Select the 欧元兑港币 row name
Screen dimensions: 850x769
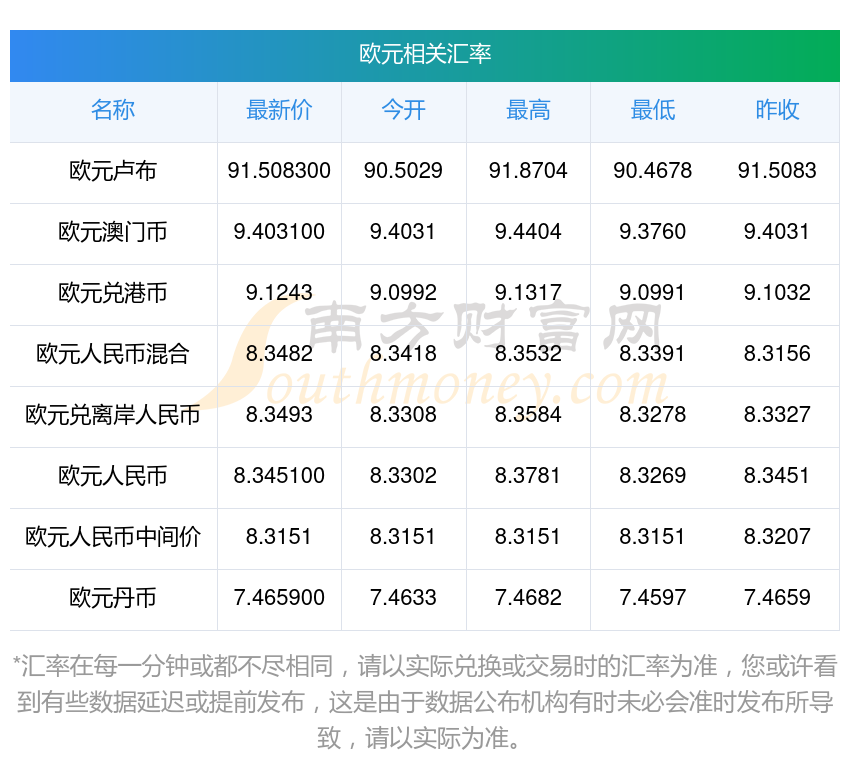pyautogui.click(x=113, y=293)
